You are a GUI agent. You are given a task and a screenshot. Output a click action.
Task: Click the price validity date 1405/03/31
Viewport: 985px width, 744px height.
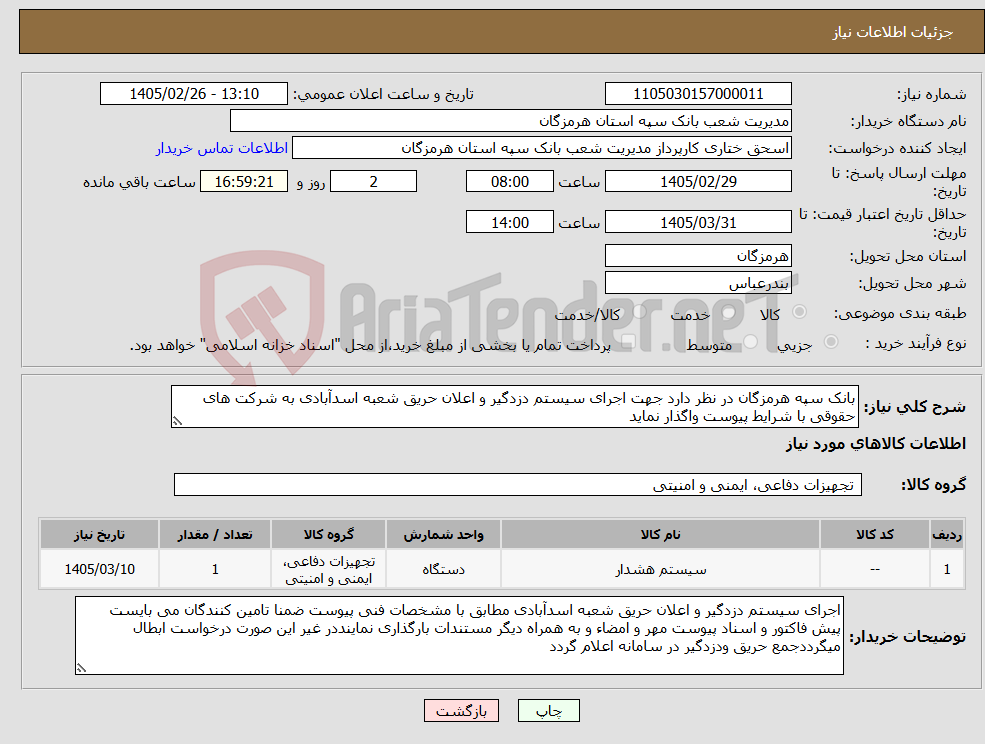[698, 222]
